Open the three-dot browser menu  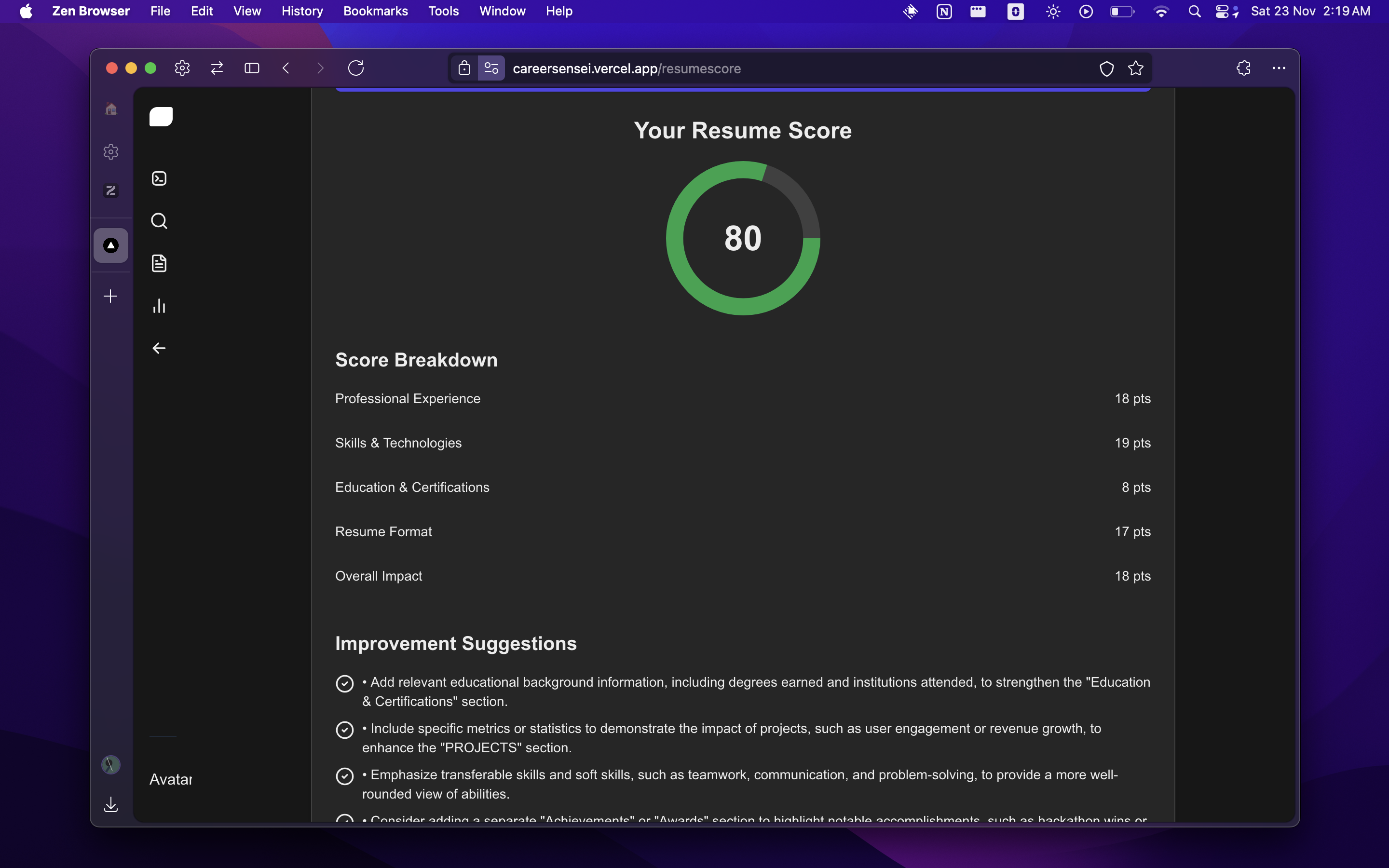point(1278,68)
